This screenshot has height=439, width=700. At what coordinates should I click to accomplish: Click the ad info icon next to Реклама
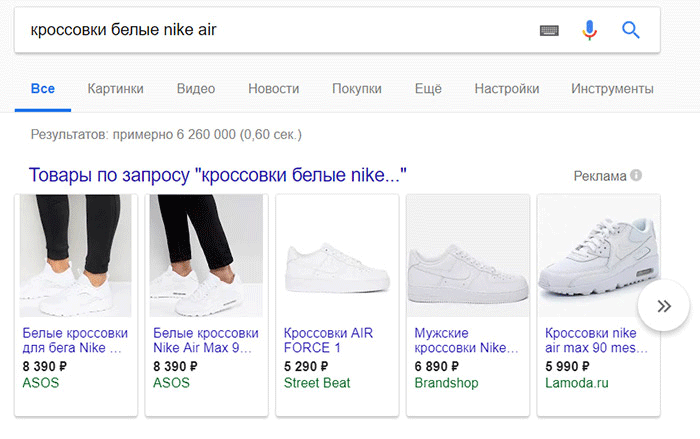[x=636, y=176]
